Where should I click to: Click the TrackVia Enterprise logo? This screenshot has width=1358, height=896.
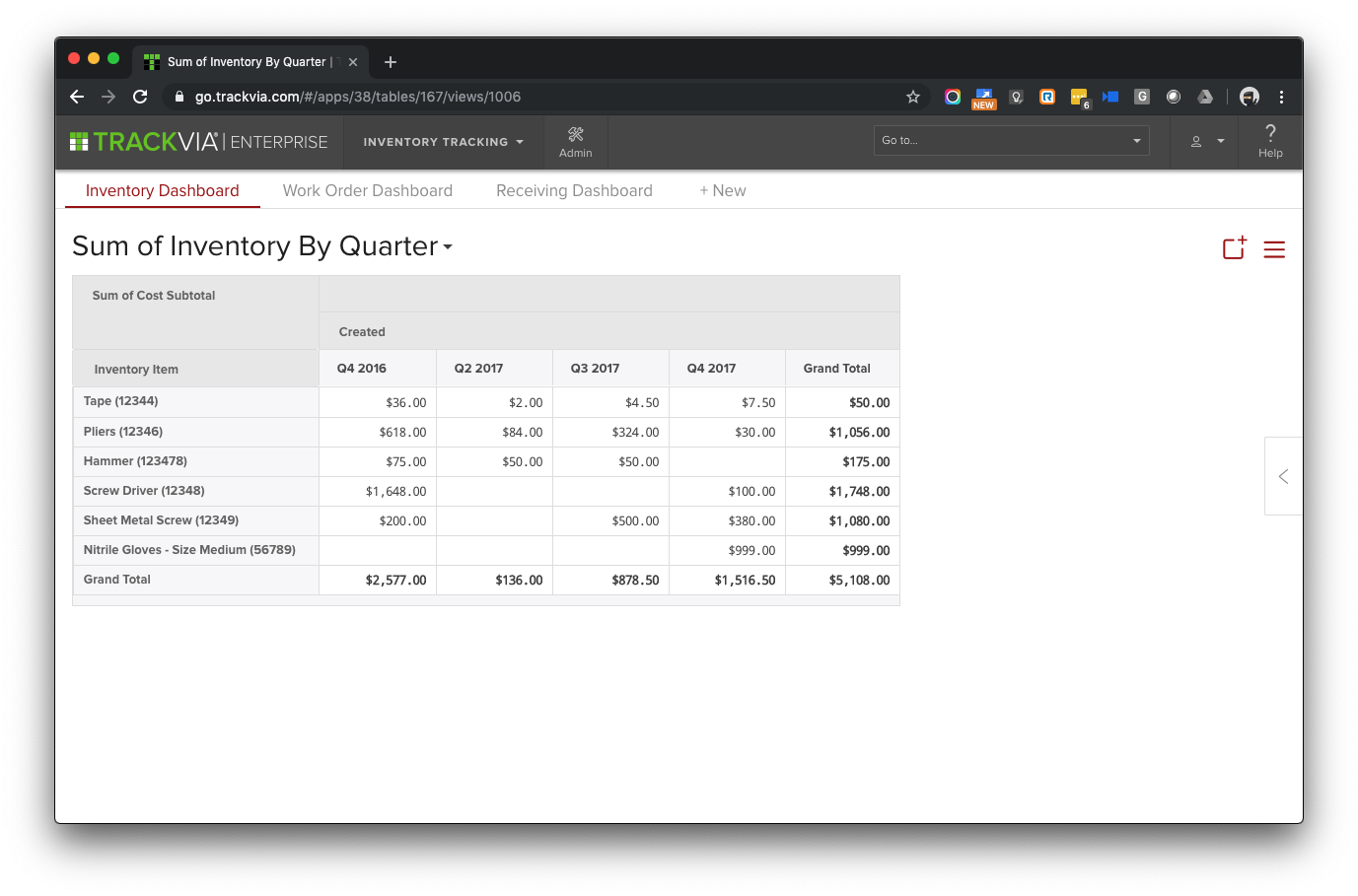(198, 142)
